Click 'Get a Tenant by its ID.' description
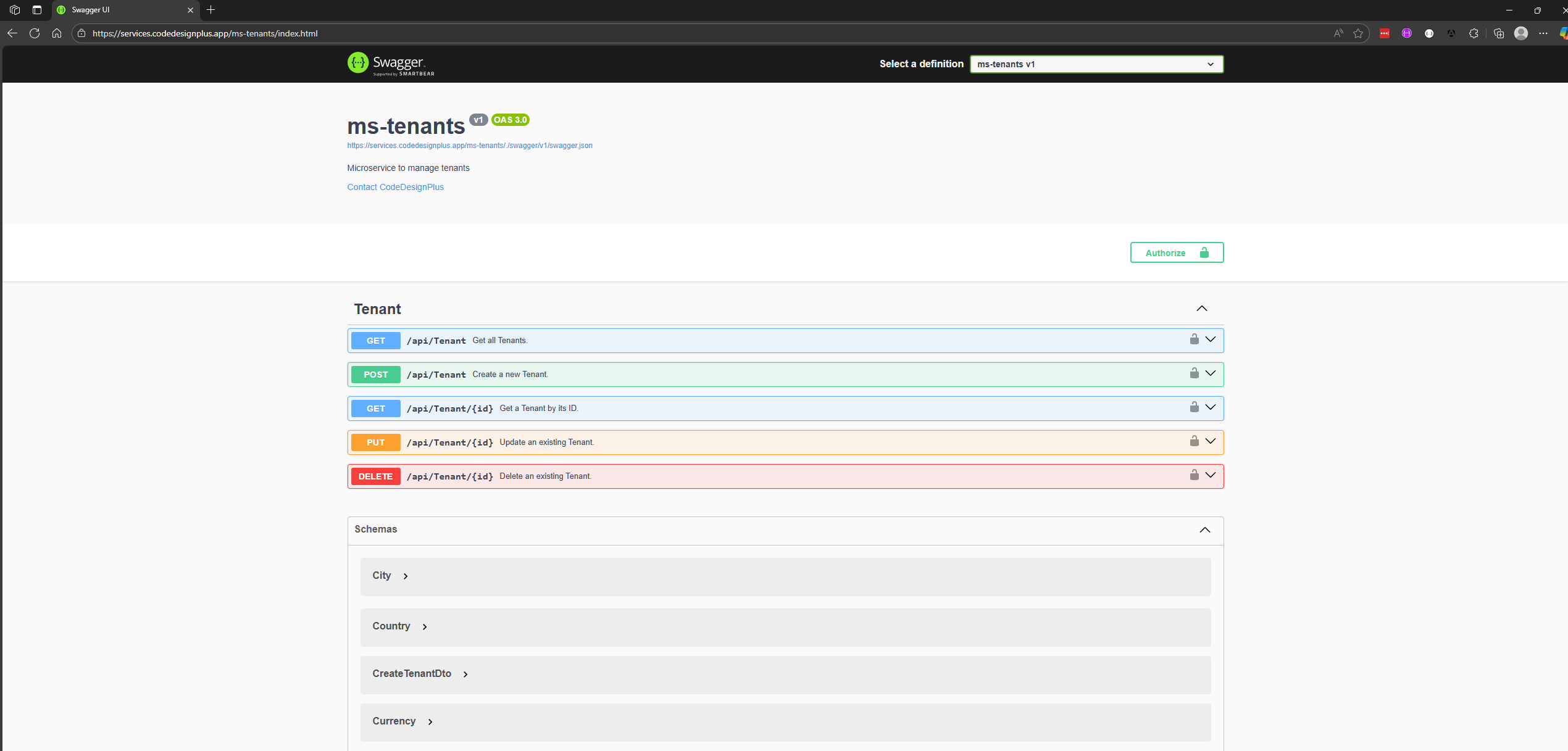Image resolution: width=1568 pixels, height=751 pixels. [539, 409]
